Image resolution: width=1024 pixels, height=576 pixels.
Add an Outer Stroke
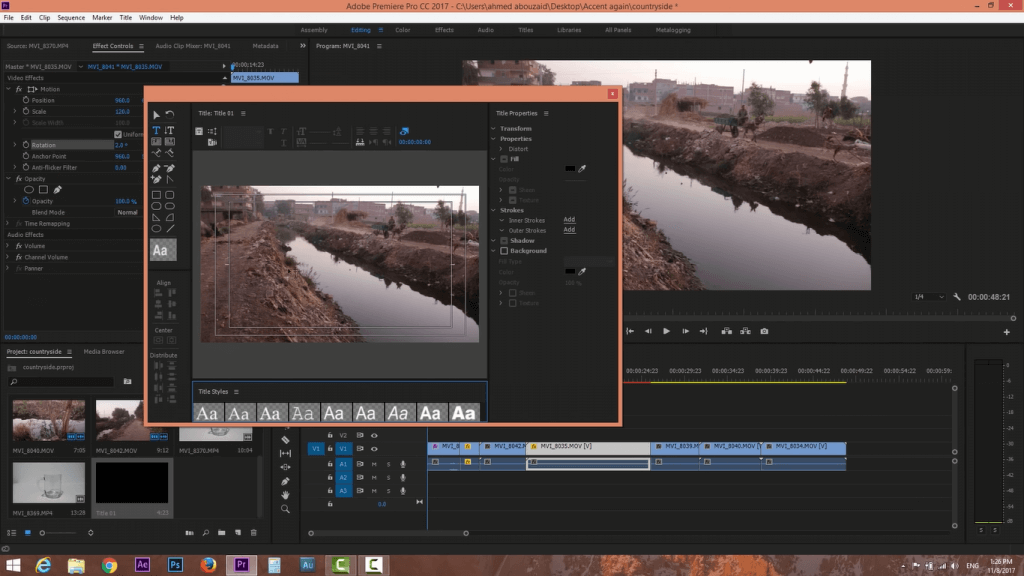569,230
